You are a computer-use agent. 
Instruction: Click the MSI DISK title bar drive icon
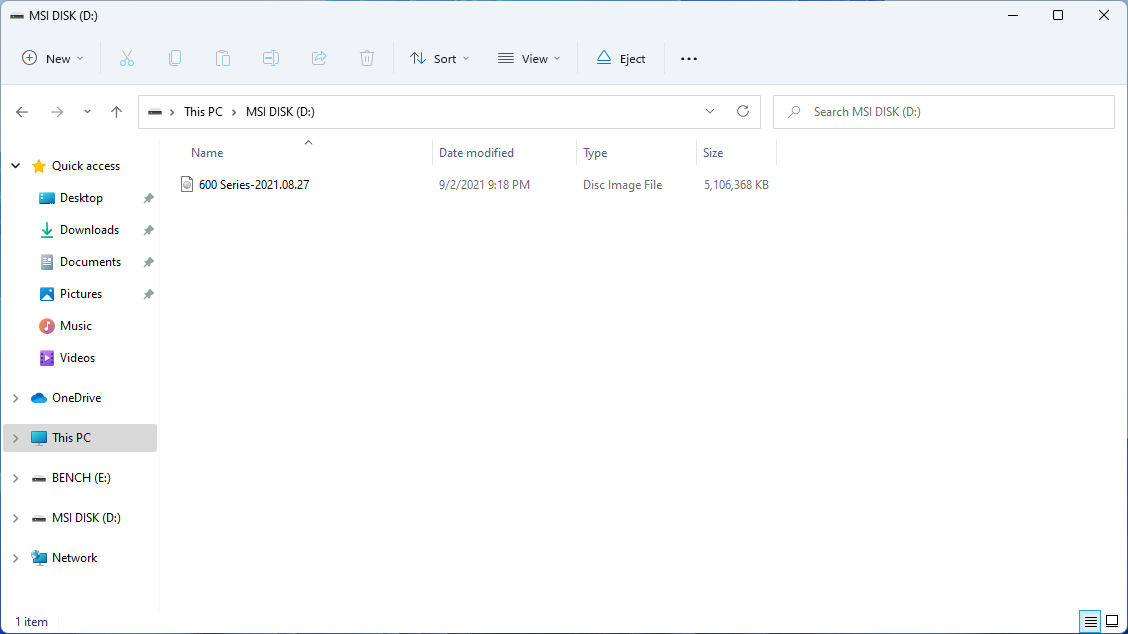[17, 16]
